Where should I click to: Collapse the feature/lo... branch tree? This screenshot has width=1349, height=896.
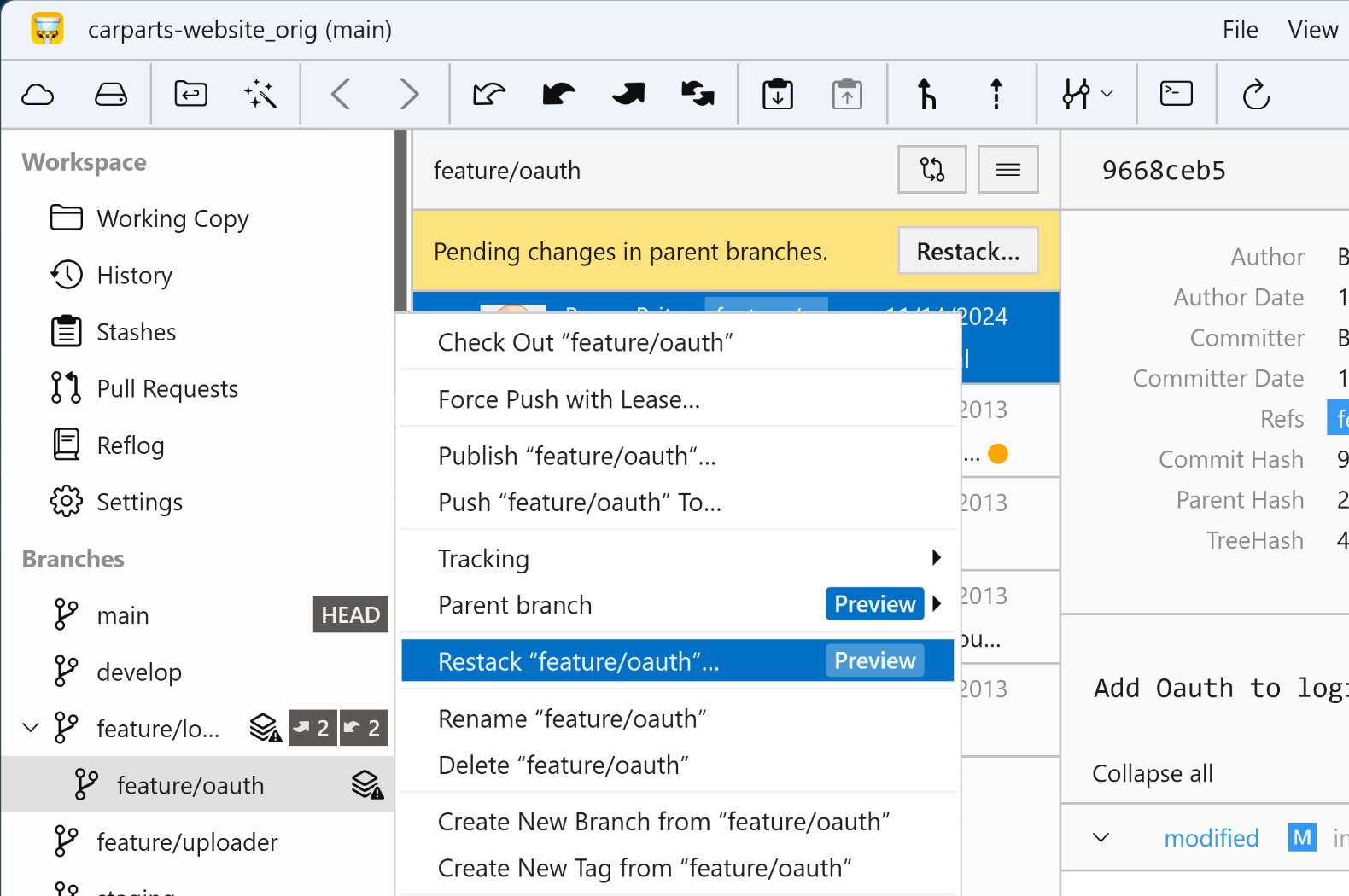[x=31, y=728]
